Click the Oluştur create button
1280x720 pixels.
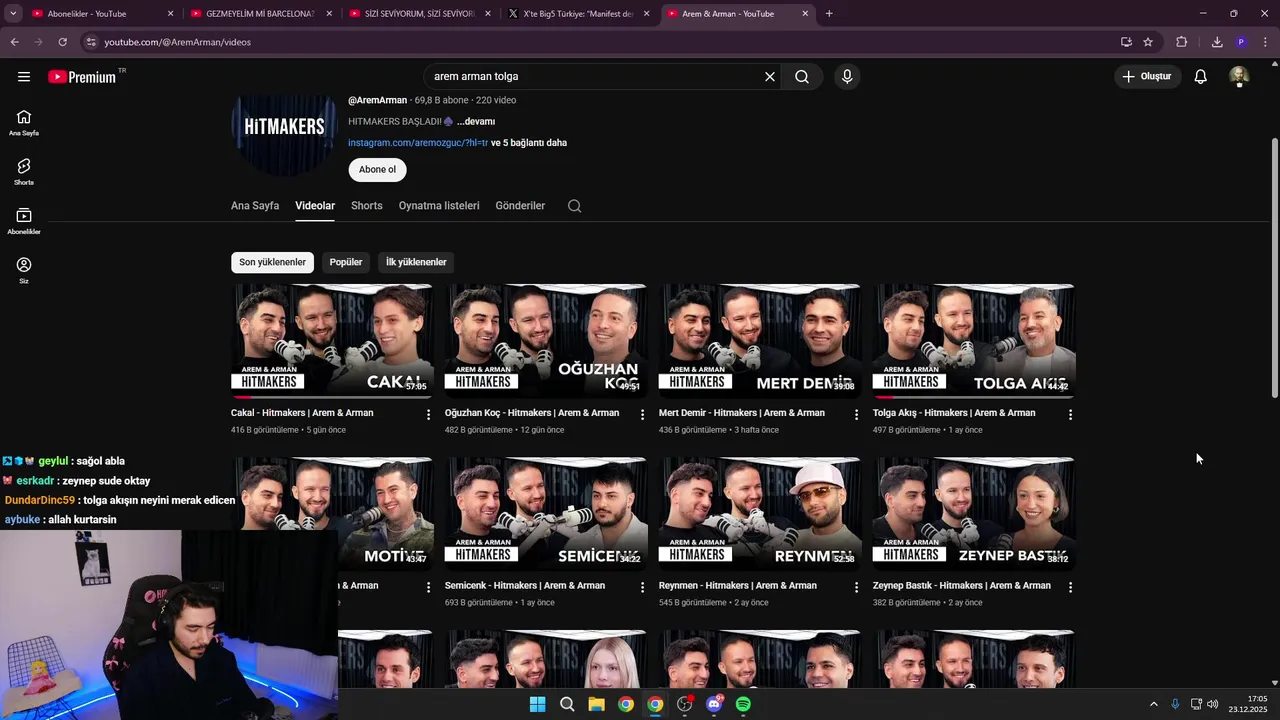tap(1146, 76)
